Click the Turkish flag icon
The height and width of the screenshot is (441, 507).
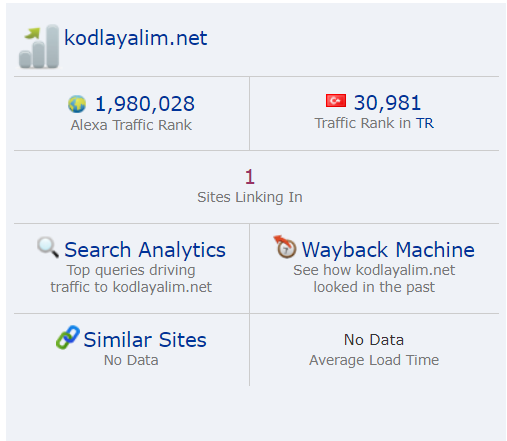336,101
